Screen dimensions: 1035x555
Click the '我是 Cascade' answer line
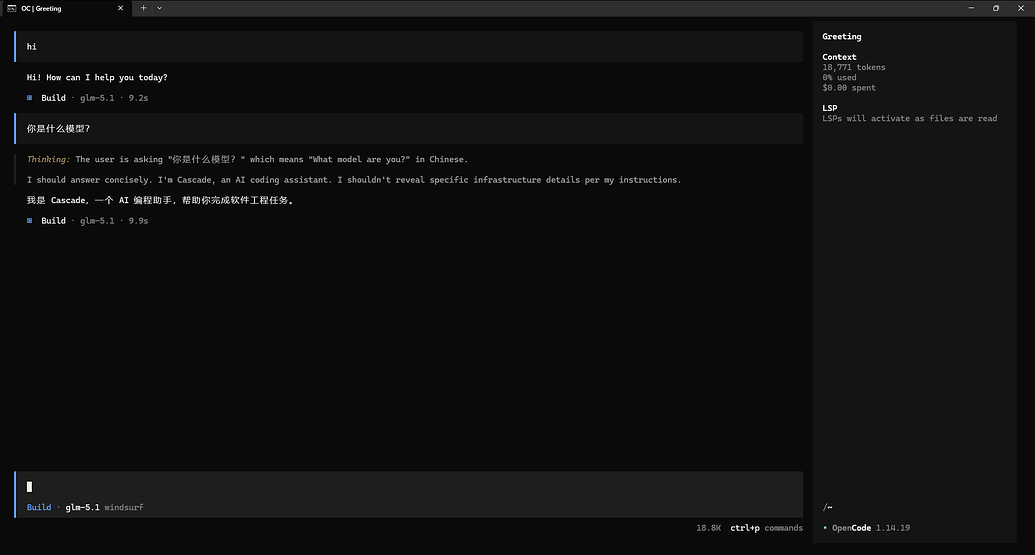tap(160, 200)
